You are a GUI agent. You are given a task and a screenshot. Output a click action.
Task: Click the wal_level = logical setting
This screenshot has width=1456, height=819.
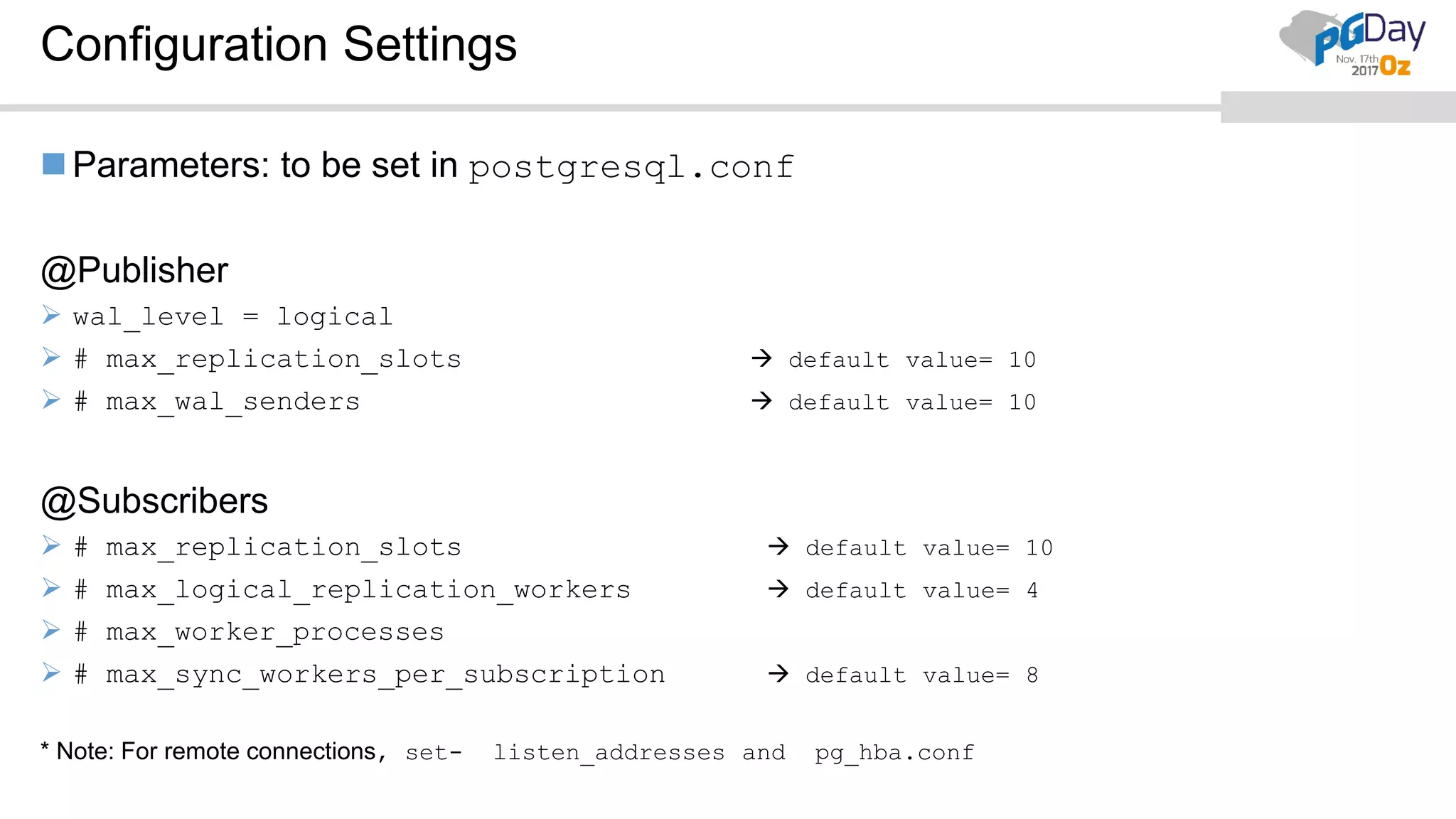232,317
